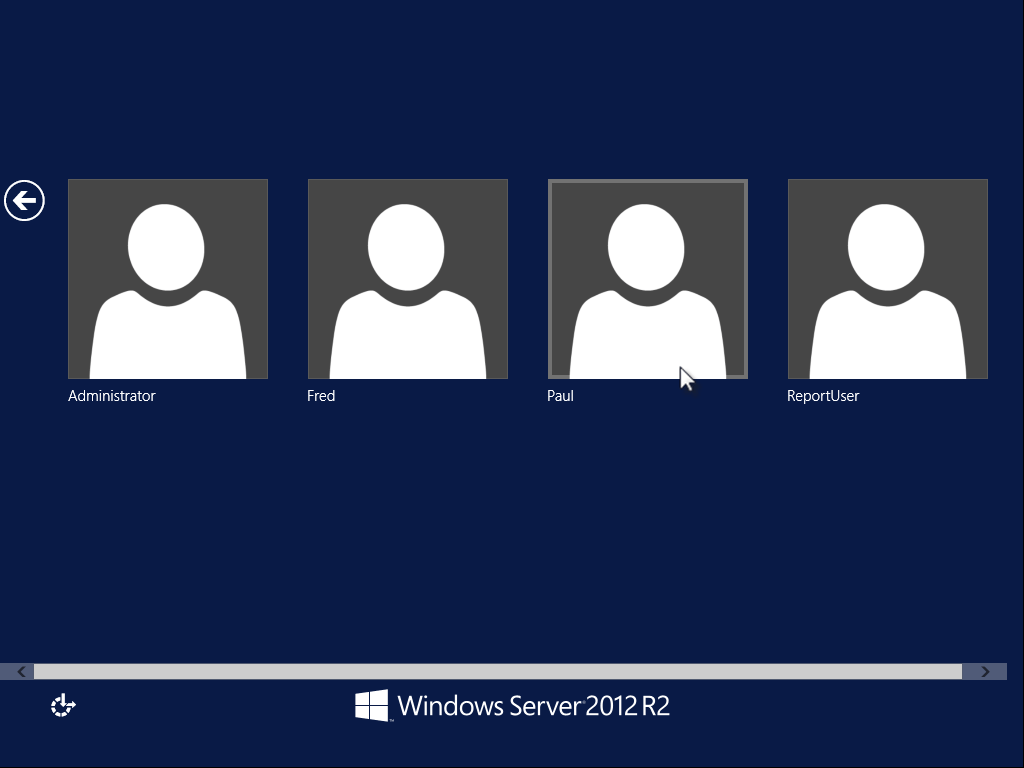
Task: Click the Paul name label
Action: point(560,396)
